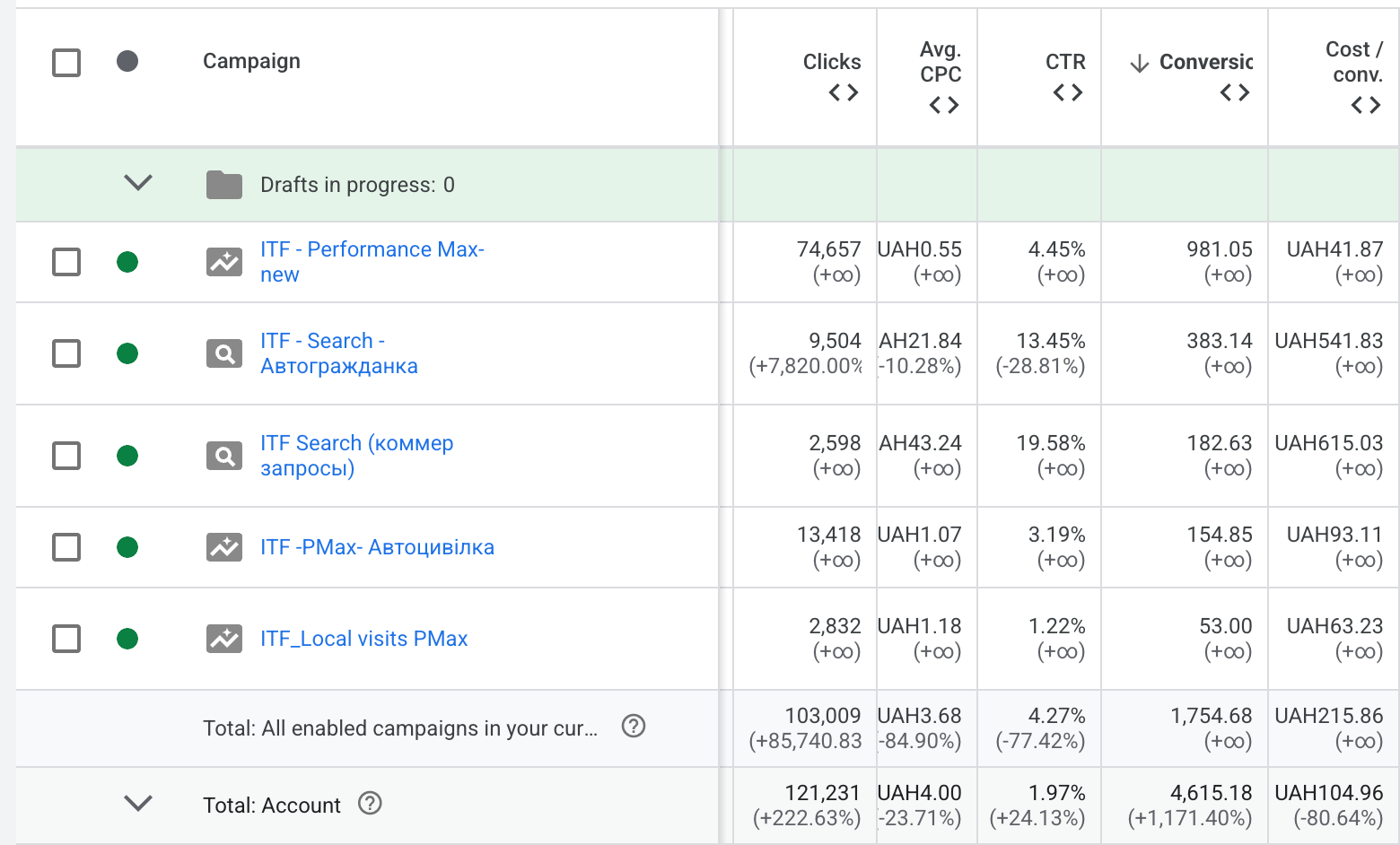Toggle the select-all campaigns checkbox in header
The width and height of the screenshot is (1400, 845).
tap(66, 63)
